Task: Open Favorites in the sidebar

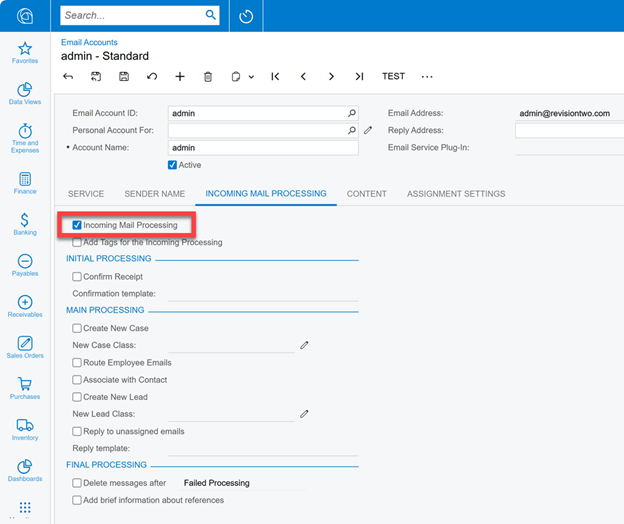Action: (x=25, y=53)
